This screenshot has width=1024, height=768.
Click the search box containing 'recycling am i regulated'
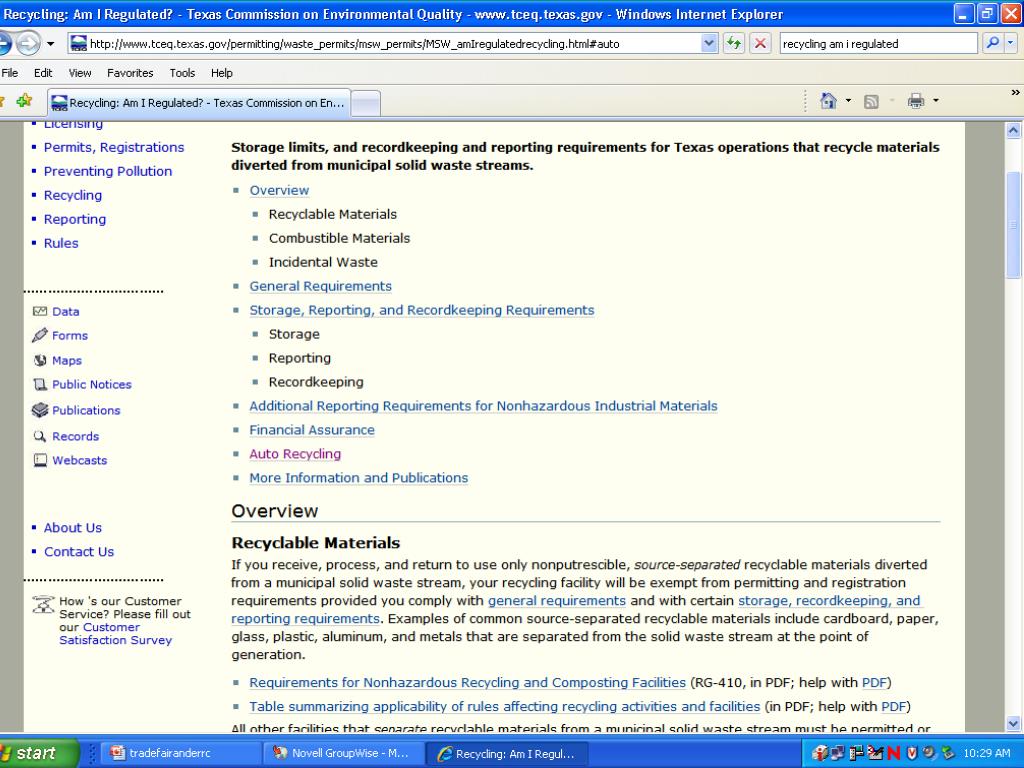(878, 44)
